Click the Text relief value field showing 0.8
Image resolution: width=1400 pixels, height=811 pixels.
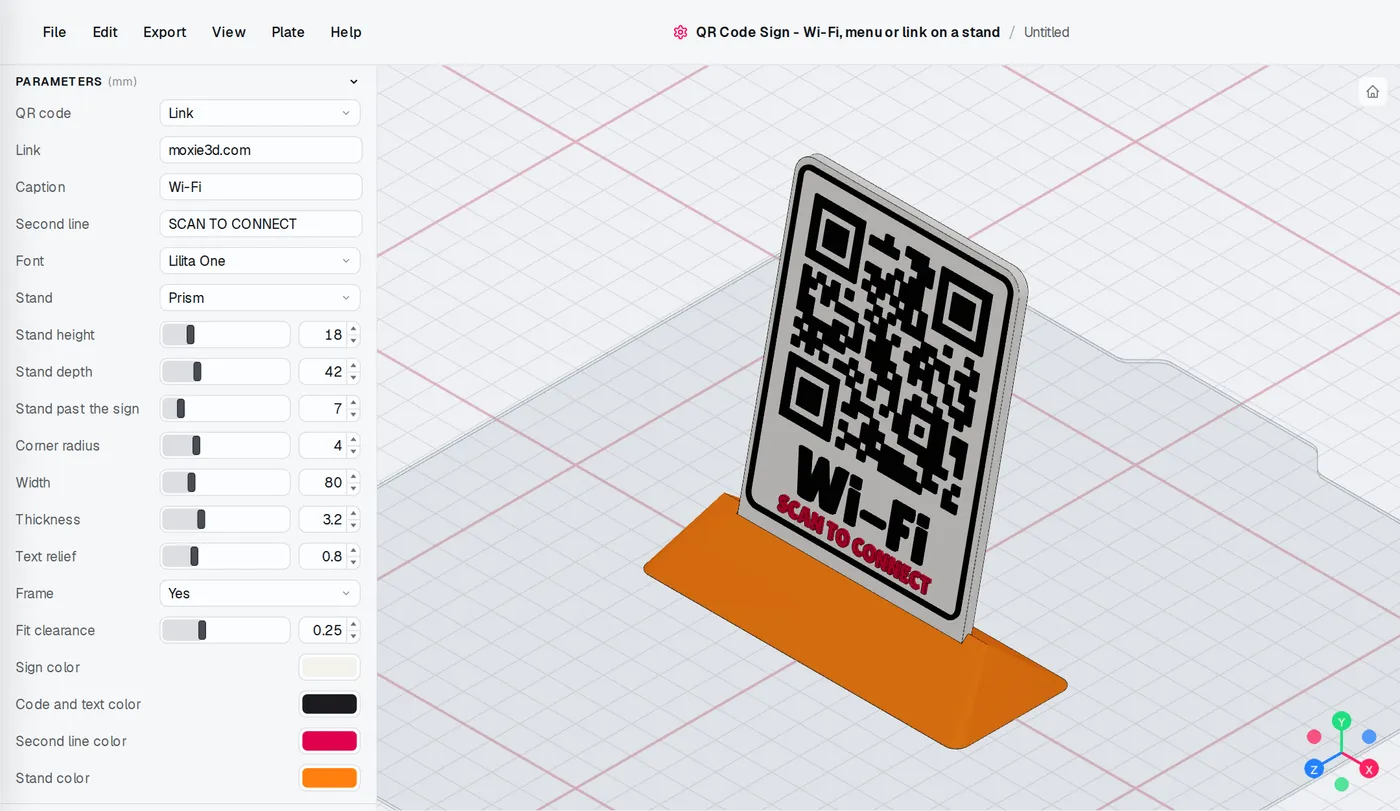click(329, 557)
